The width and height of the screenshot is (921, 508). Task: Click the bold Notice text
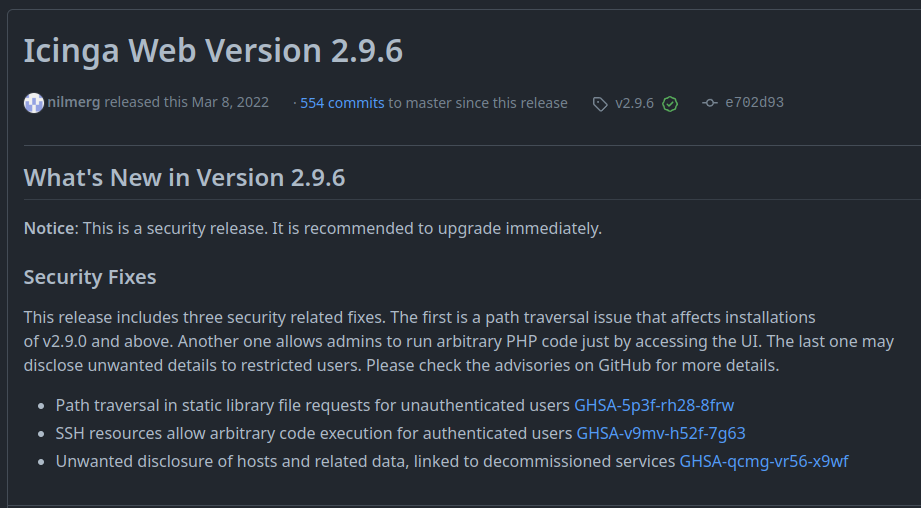pyautogui.click(x=49, y=229)
